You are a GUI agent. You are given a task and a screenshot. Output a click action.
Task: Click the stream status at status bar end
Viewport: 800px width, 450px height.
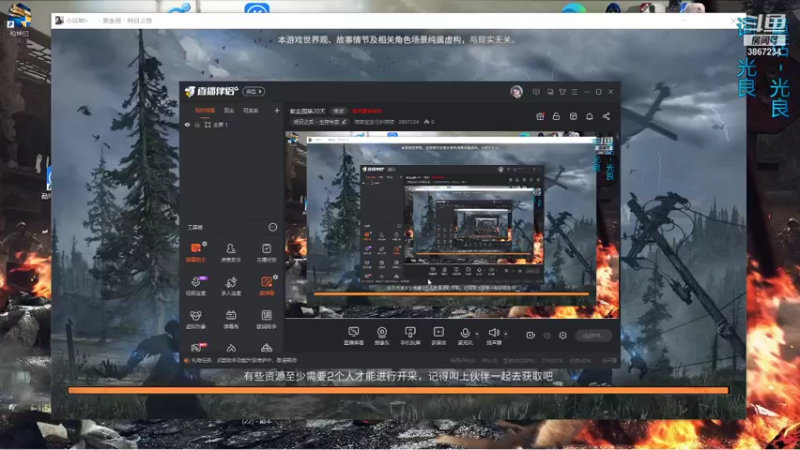click(609, 360)
